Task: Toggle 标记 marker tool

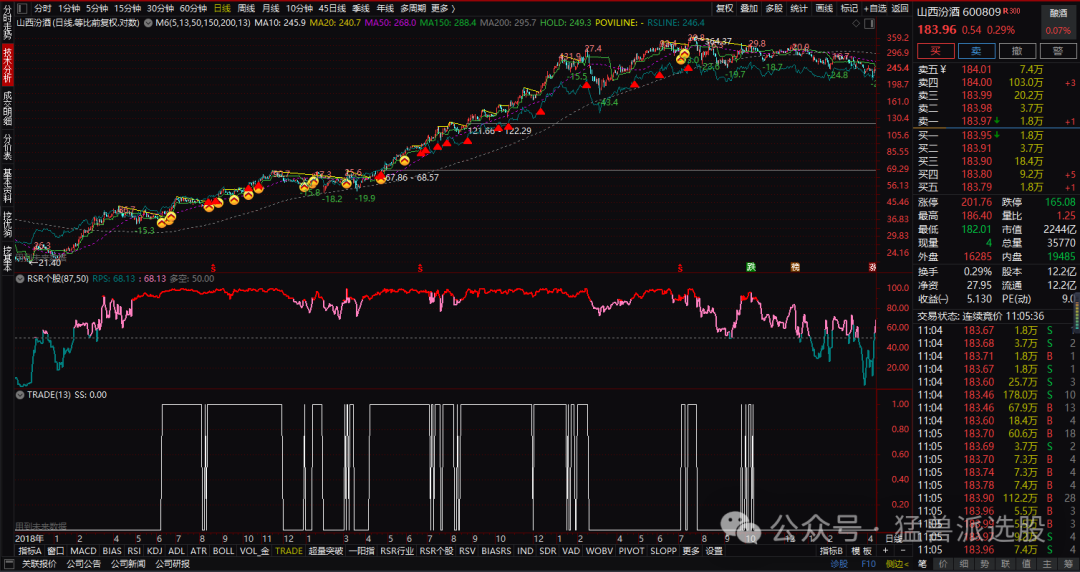Action: point(849,8)
